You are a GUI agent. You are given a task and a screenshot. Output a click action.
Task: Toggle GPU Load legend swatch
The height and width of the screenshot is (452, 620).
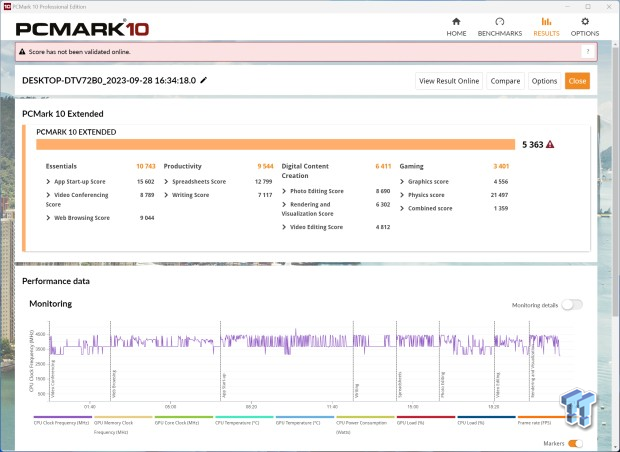coord(425,417)
